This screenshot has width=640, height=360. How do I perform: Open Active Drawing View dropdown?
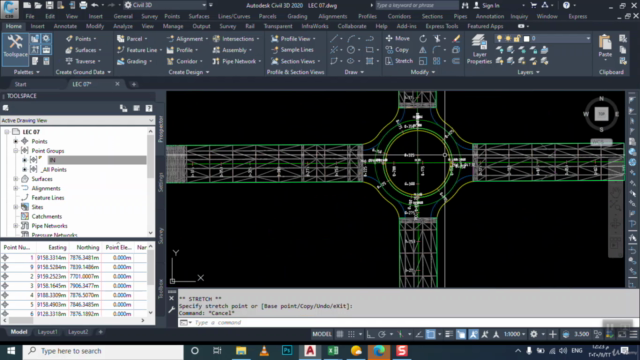coord(78,120)
